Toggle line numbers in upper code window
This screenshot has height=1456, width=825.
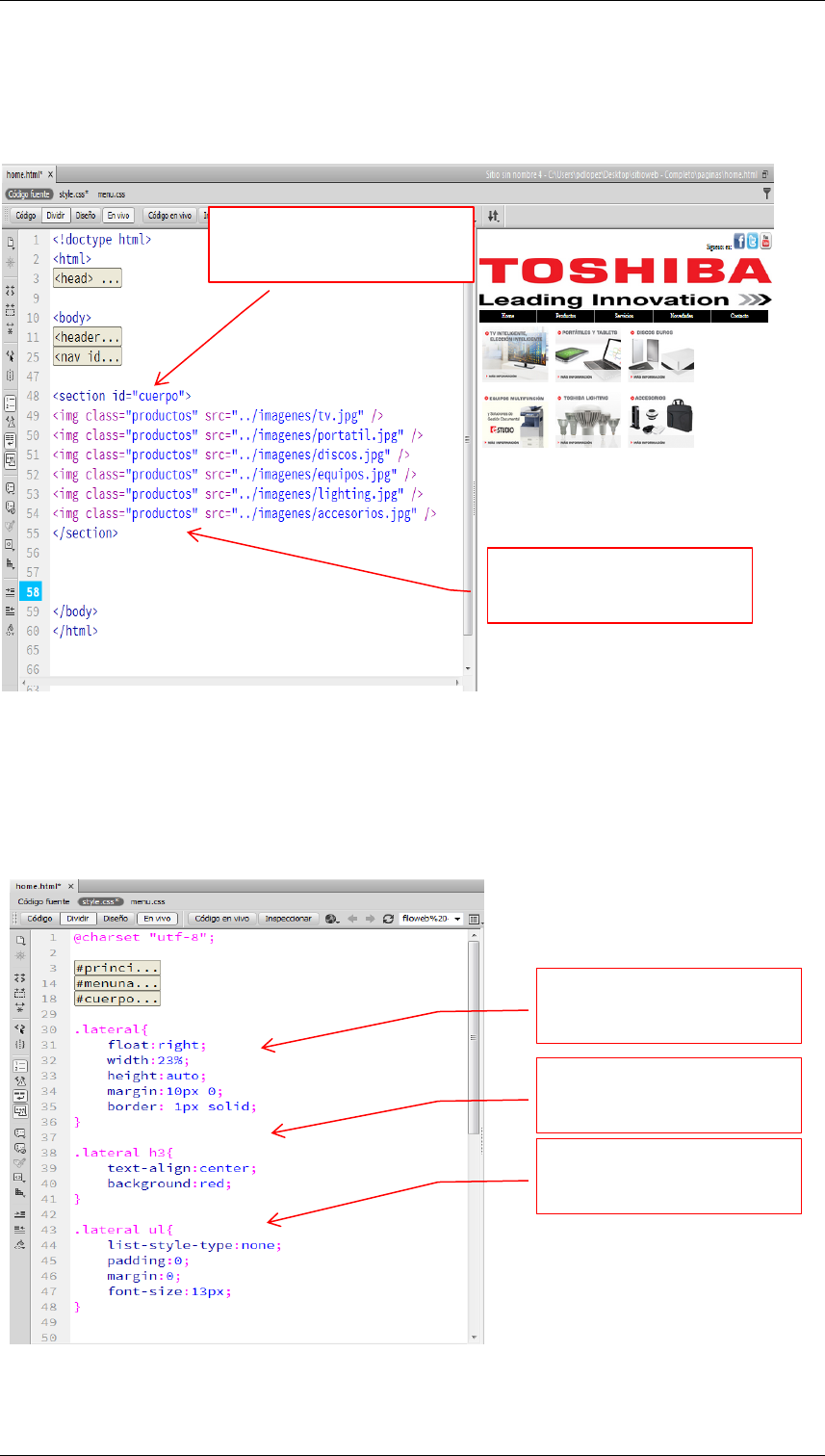[x=11, y=403]
